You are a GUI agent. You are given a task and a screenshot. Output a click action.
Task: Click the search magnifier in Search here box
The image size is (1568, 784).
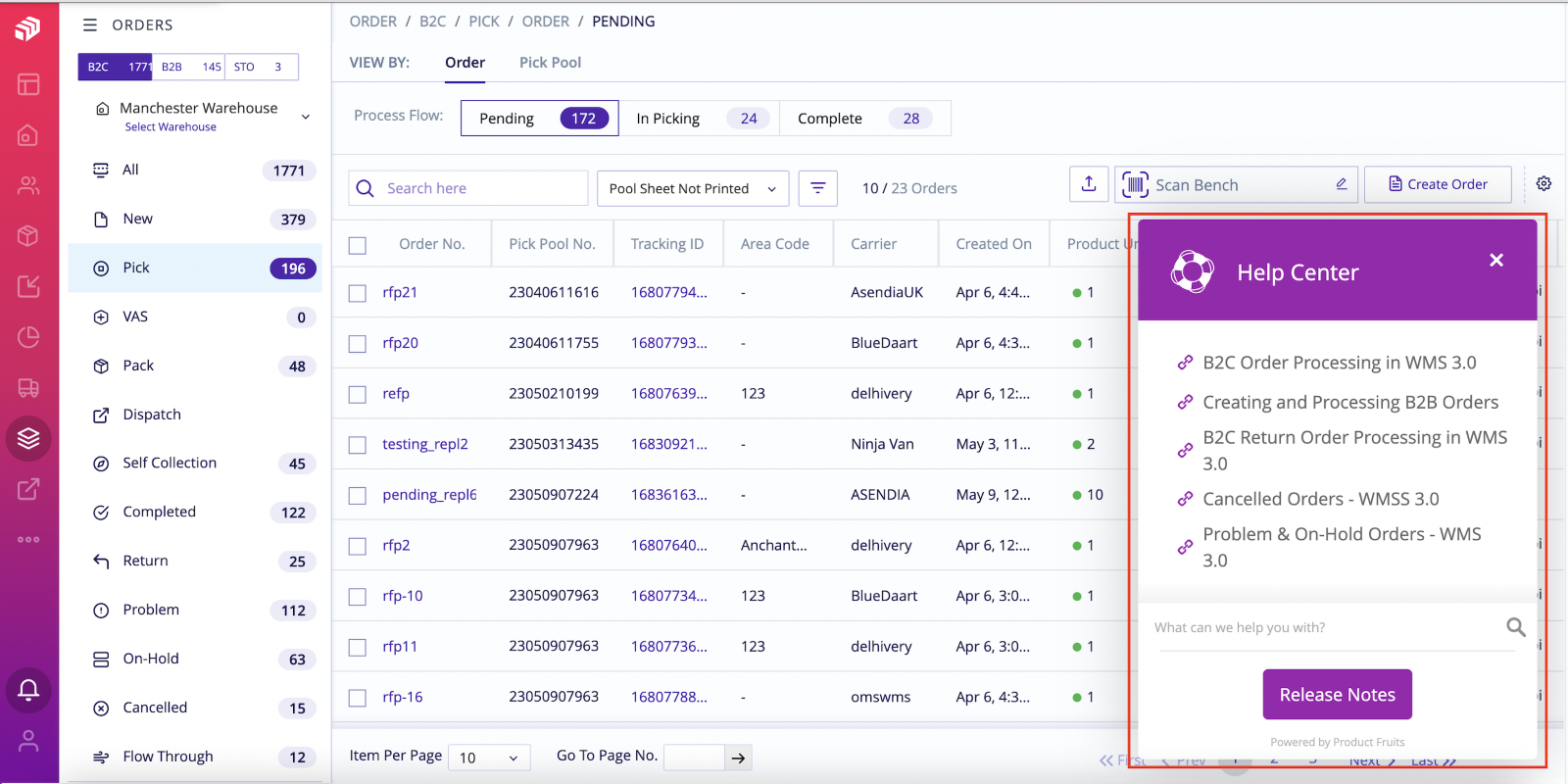(365, 188)
